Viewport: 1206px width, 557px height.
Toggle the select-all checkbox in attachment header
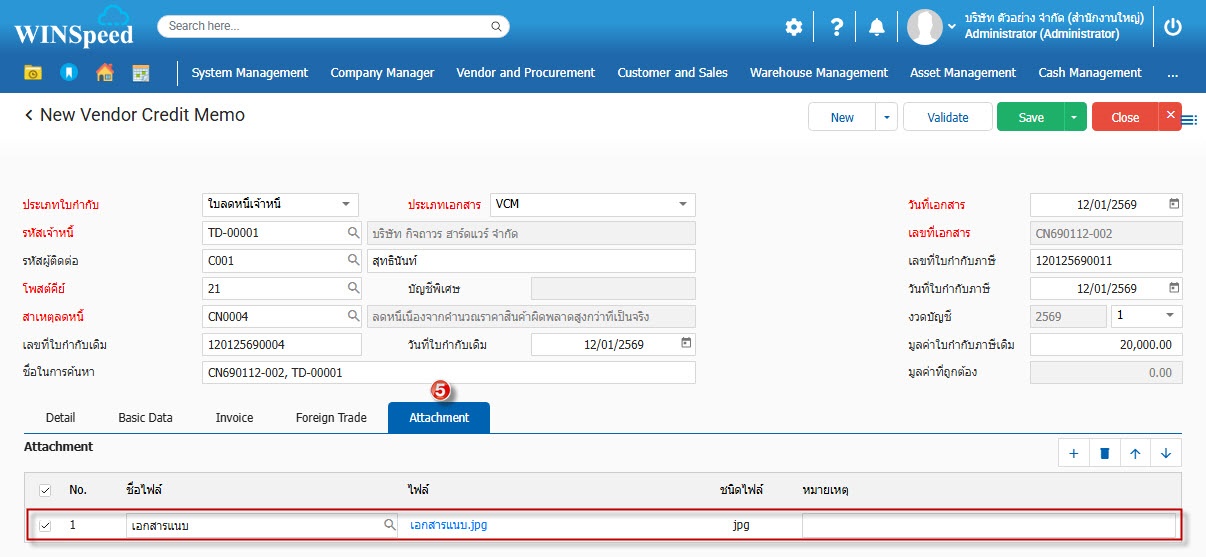[44, 490]
